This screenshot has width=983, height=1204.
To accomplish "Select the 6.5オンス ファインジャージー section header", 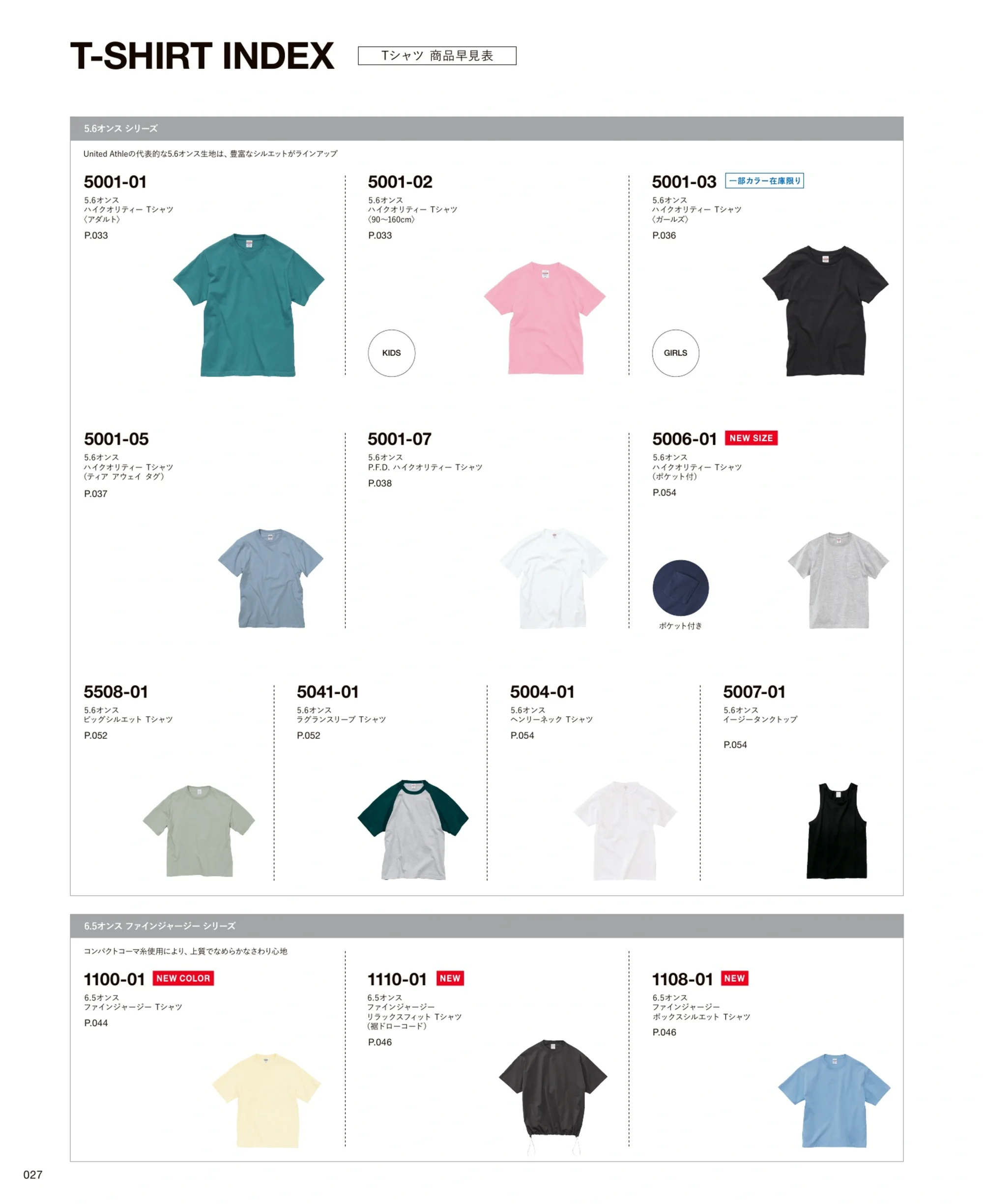I will (x=487, y=926).
